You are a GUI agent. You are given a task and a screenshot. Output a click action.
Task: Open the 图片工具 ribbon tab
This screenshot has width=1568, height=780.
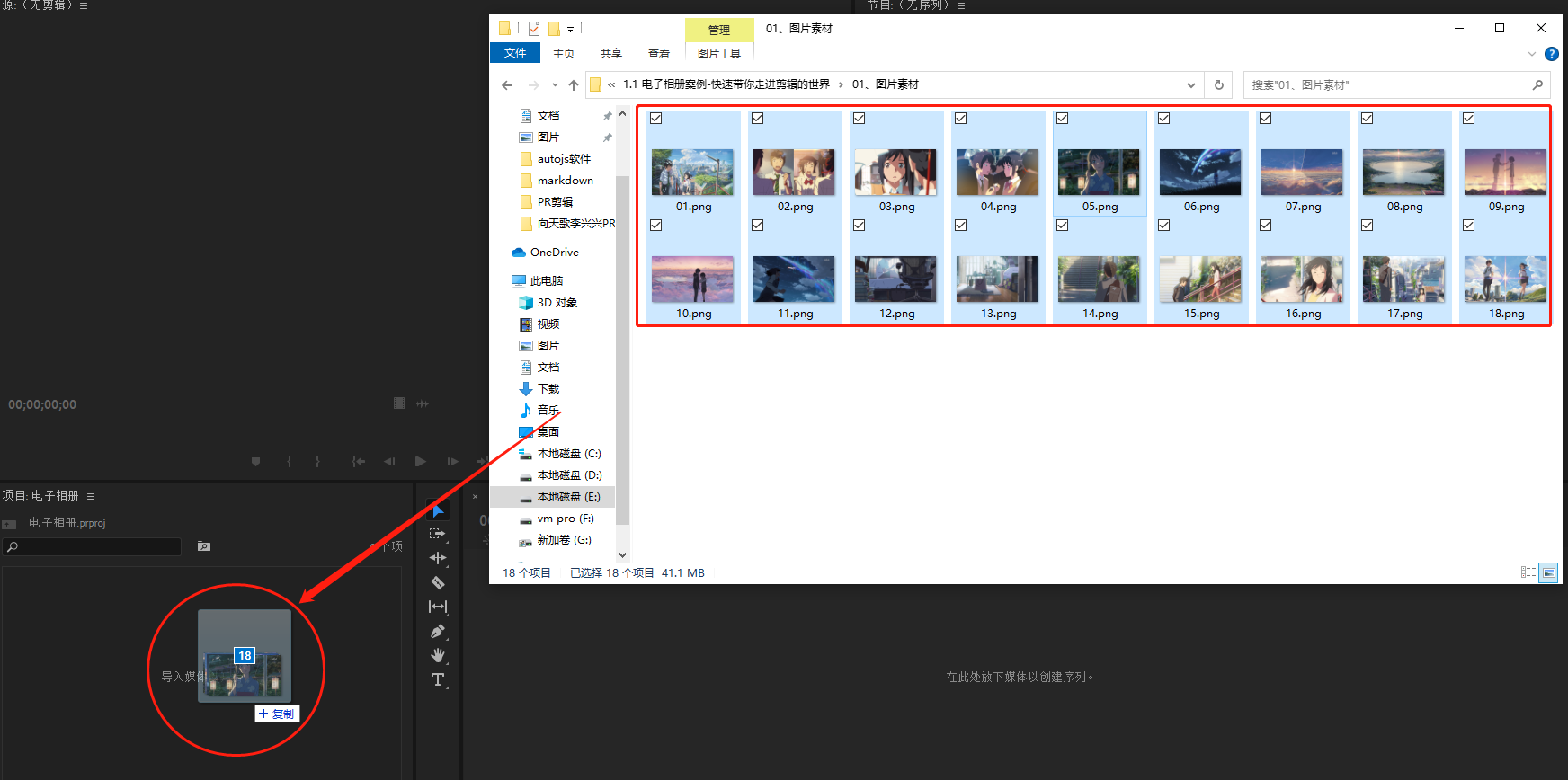point(719,53)
